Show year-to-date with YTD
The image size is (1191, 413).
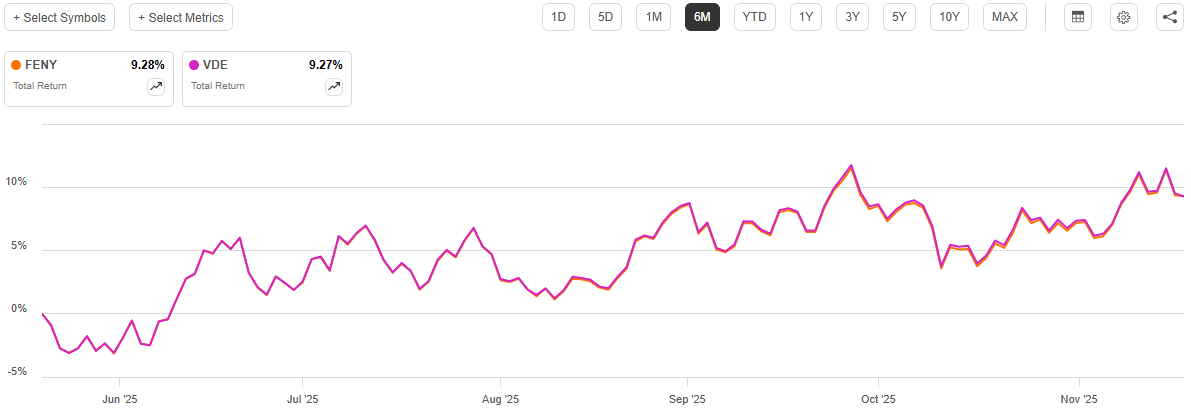[x=754, y=17]
